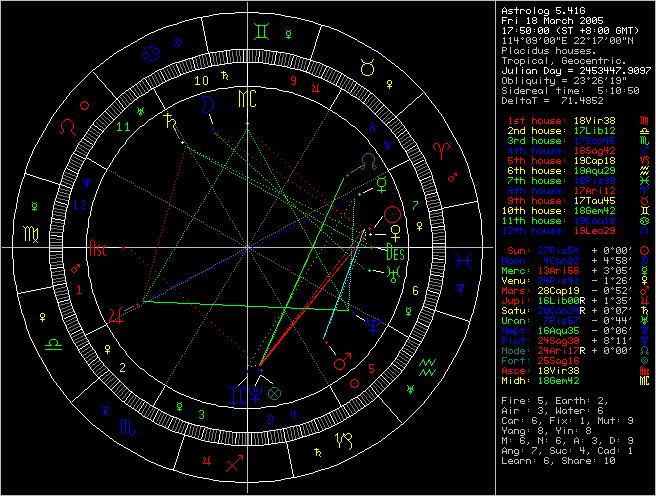Click the yellow MC label atop the wheel
The height and width of the screenshot is (496, 656).
tap(246, 100)
